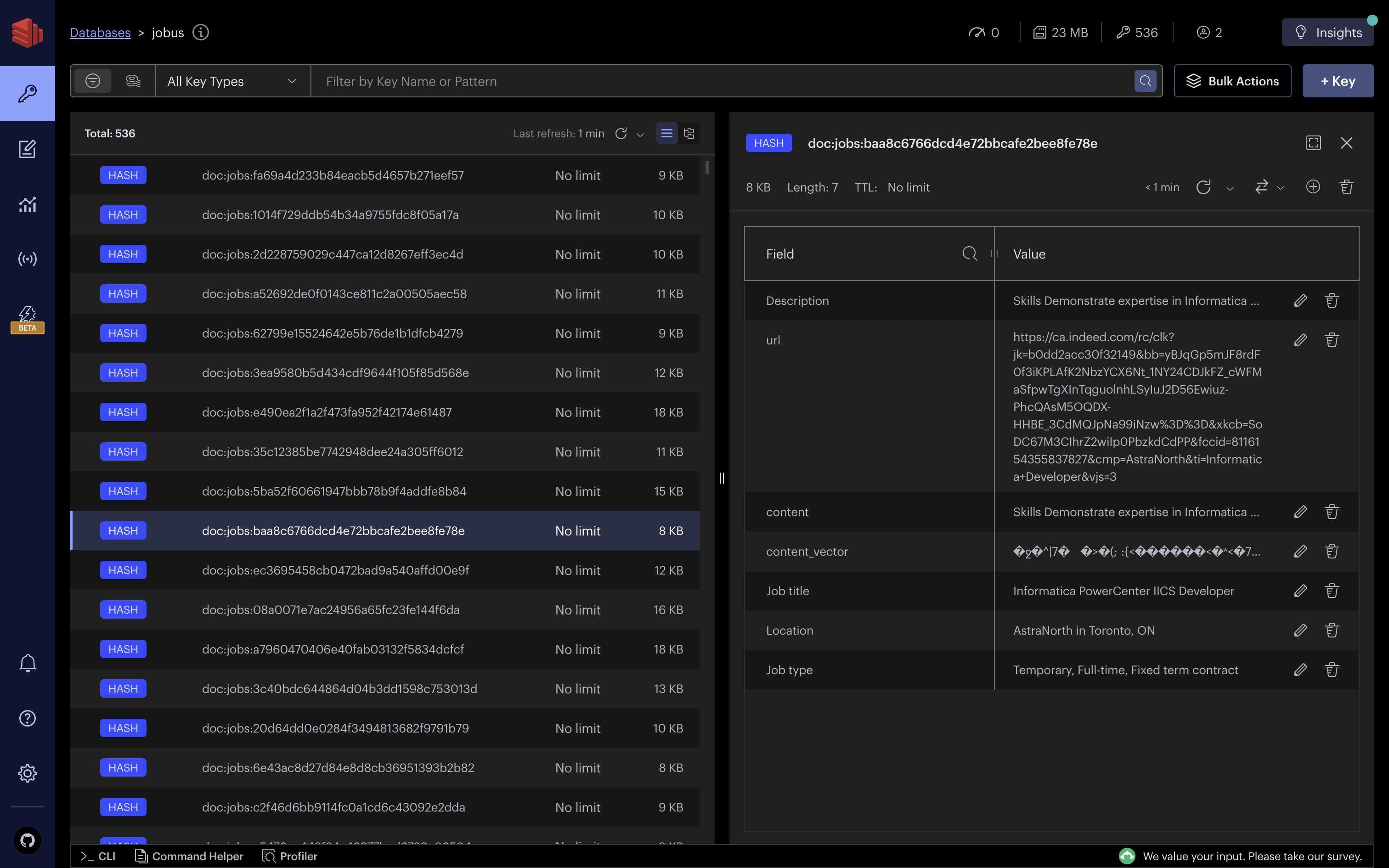This screenshot has width=1389, height=868.
Task: Open the Analysis Tools sidebar icon
Action: pyautogui.click(x=27, y=204)
